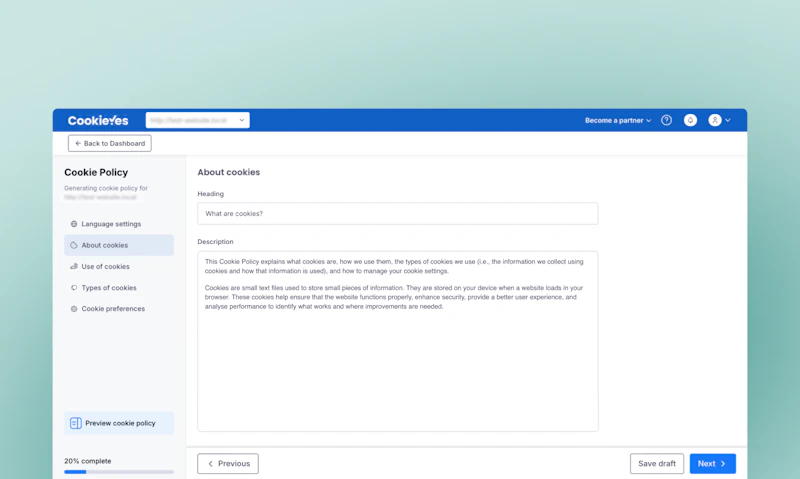
Task: Click 'Generating cookie policy for' text
Action: coord(106,188)
